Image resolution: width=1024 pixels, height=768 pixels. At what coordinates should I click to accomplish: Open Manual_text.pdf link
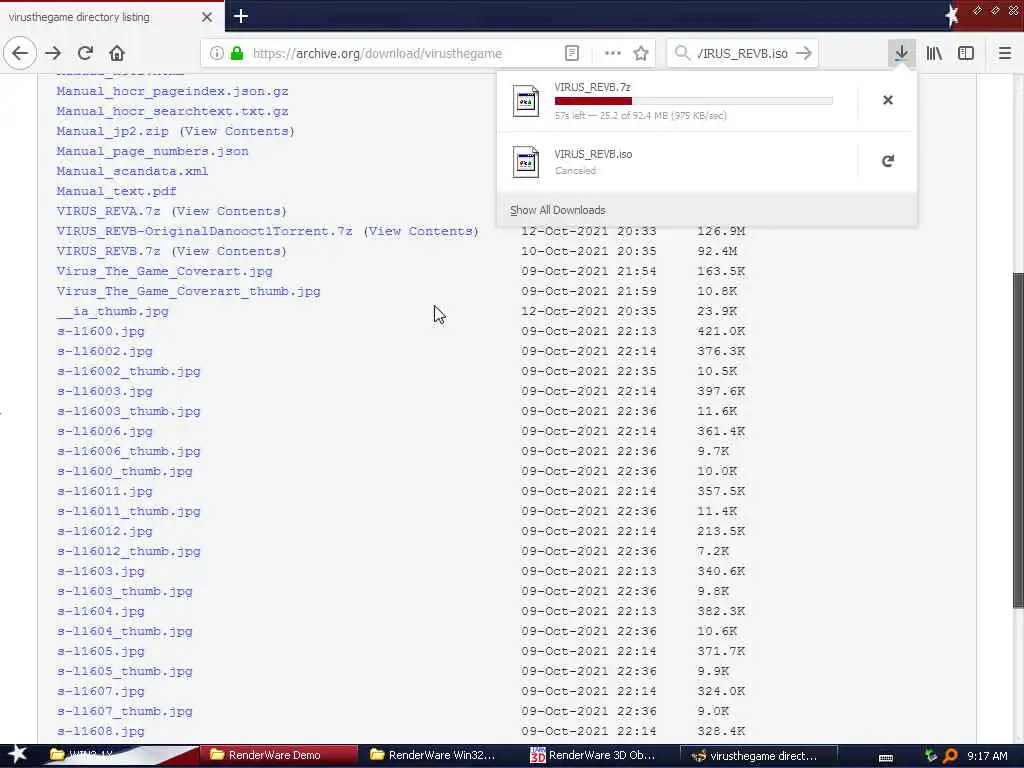tap(116, 191)
